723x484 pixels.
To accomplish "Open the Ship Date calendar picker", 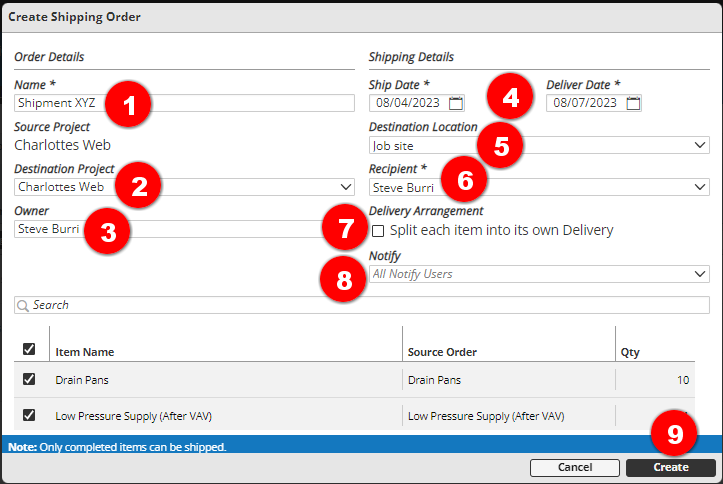I will pyautogui.click(x=456, y=103).
